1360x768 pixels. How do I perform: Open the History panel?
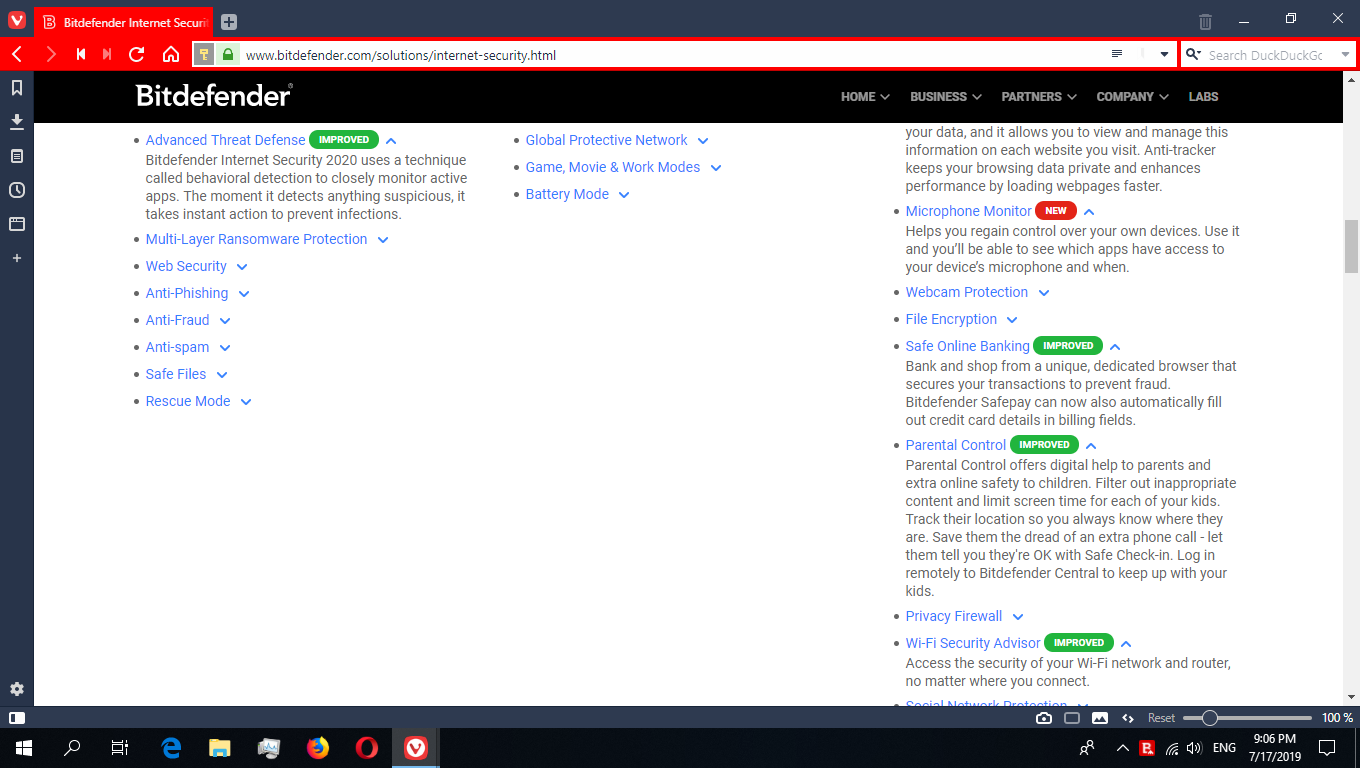click(17, 190)
